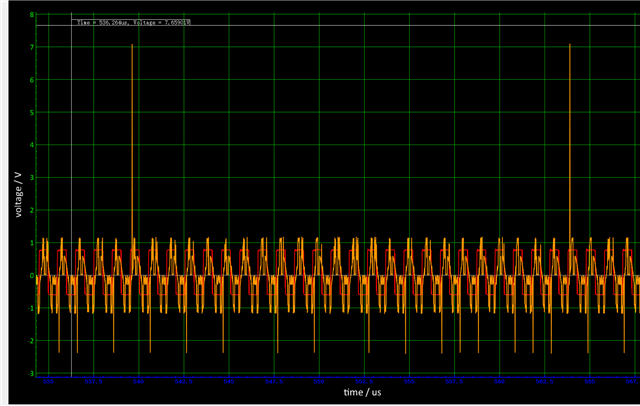The image size is (640, 406).
Task: Click the '-3' voltage axis tick label
Action: (31, 374)
